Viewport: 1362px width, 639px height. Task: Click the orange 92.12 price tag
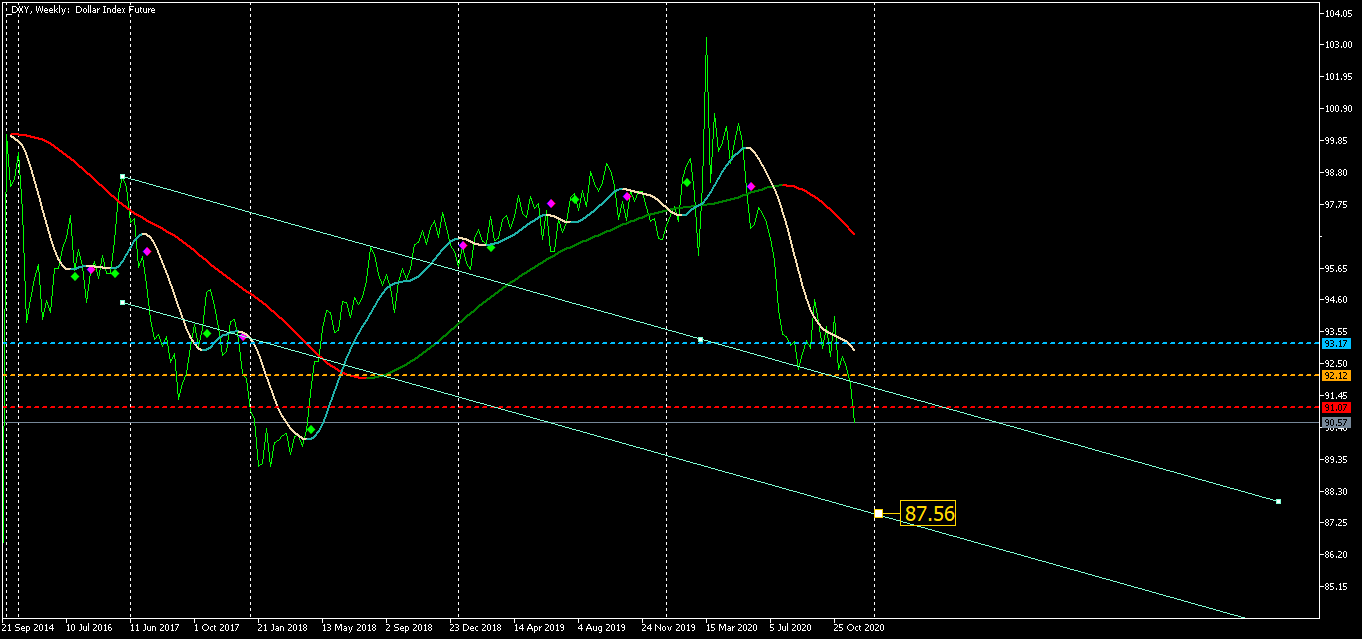1336,375
